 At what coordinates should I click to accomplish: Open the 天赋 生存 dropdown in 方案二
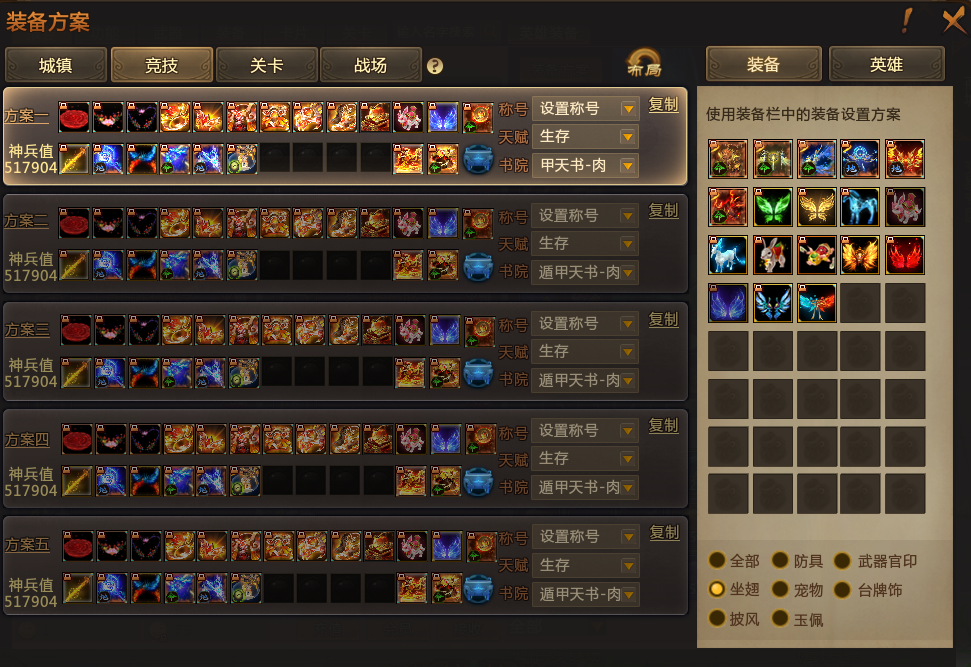[x=585, y=243]
